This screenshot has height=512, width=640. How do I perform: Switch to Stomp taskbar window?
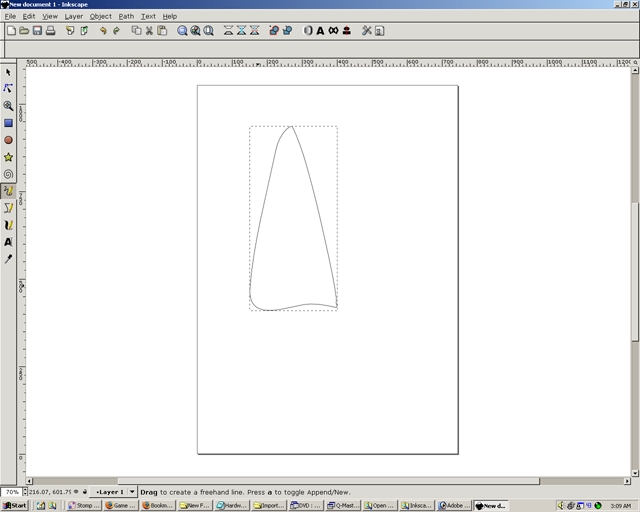click(x=84, y=505)
